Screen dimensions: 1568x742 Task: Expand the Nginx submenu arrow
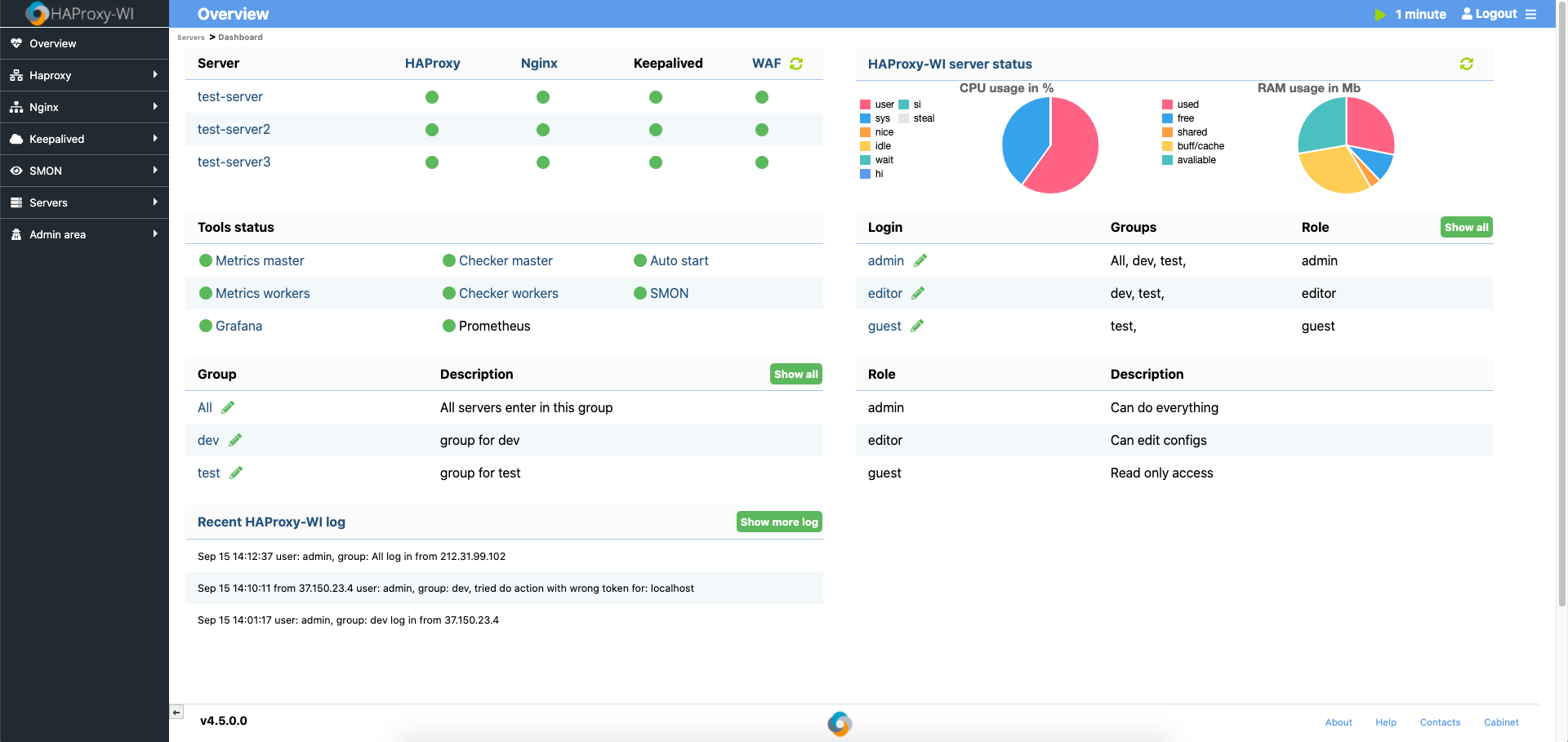pyautogui.click(x=155, y=106)
